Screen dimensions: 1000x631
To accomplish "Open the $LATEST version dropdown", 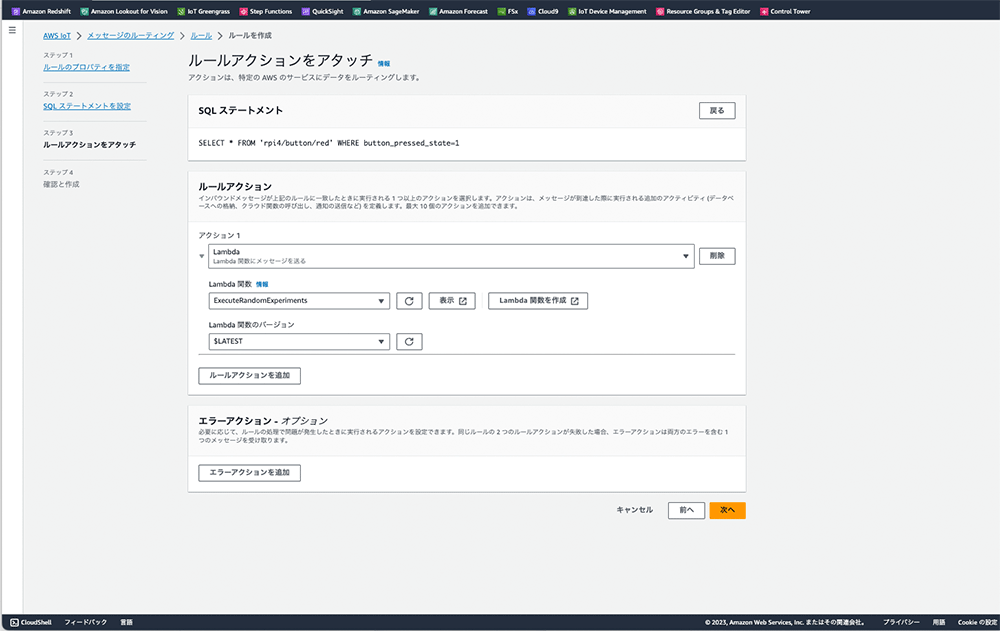I will point(299,341).
